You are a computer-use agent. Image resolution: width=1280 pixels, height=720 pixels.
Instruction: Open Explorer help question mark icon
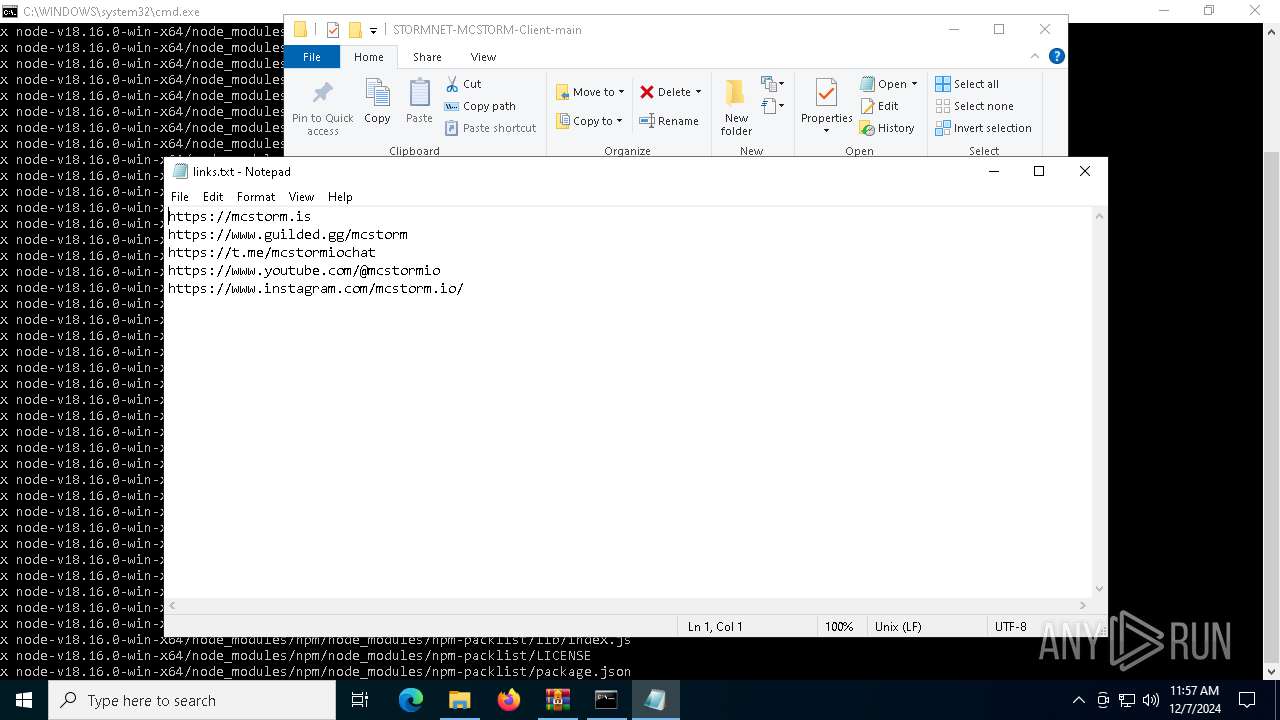(x=1056, y=57)
